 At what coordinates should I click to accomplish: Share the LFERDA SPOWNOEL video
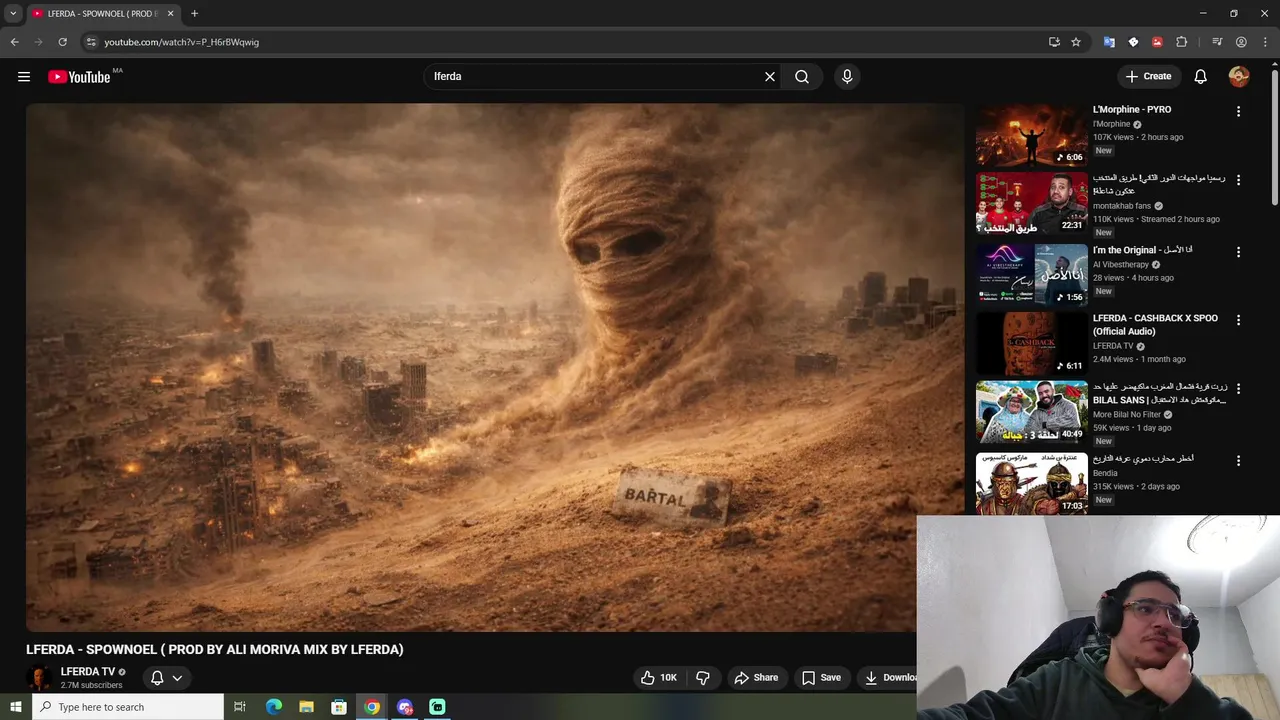pos(756,677)
